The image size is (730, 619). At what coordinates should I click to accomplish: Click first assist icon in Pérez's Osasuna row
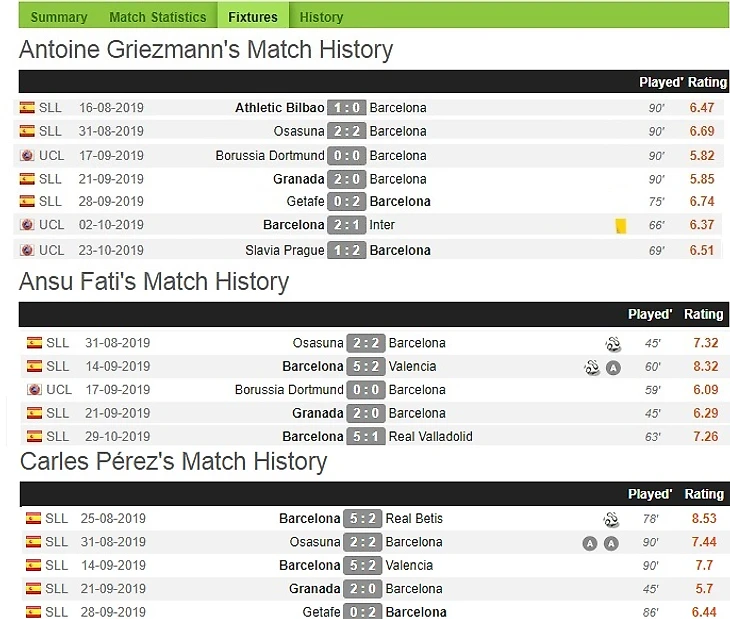[590, 543]
